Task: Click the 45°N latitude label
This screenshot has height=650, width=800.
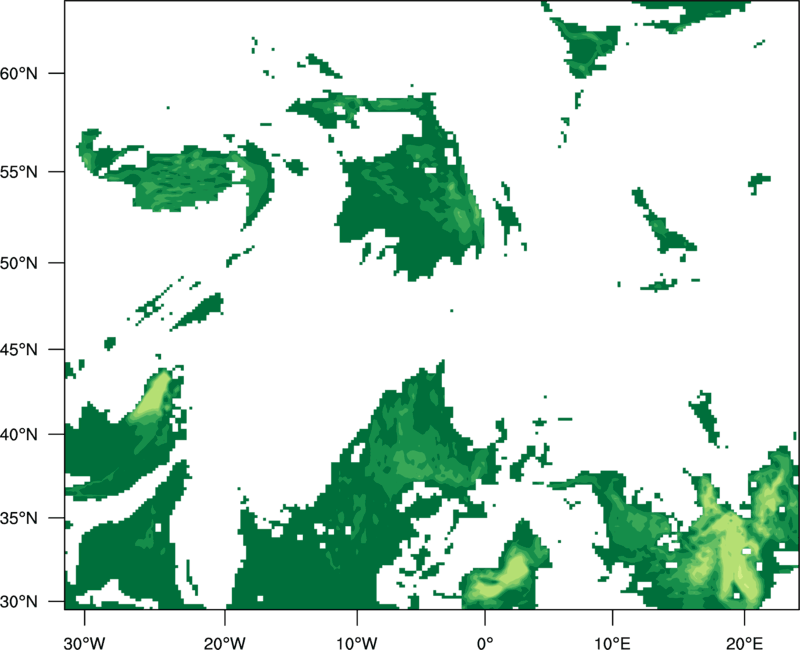Action: coord(19,349)
